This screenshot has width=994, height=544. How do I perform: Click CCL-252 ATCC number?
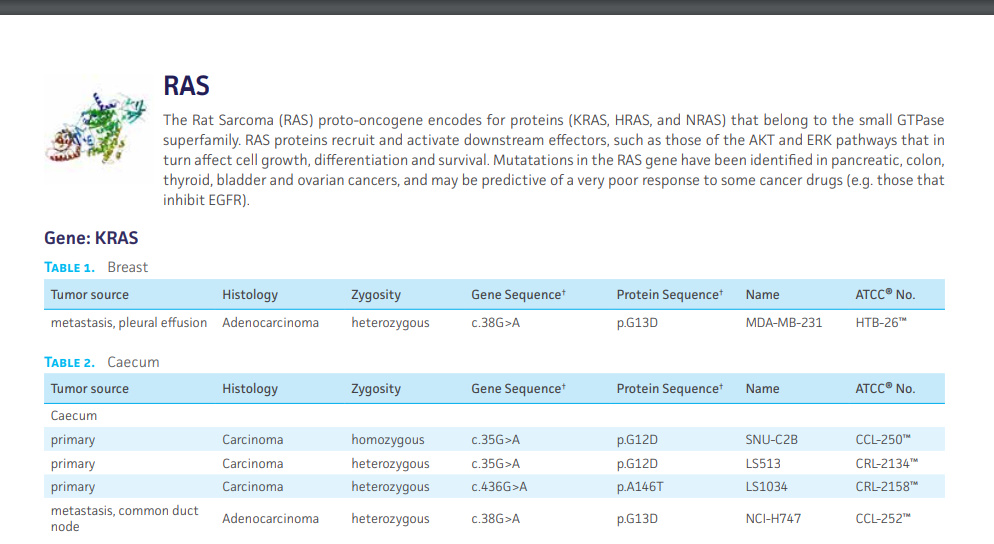pyautogui.click(x=882, y=519)
